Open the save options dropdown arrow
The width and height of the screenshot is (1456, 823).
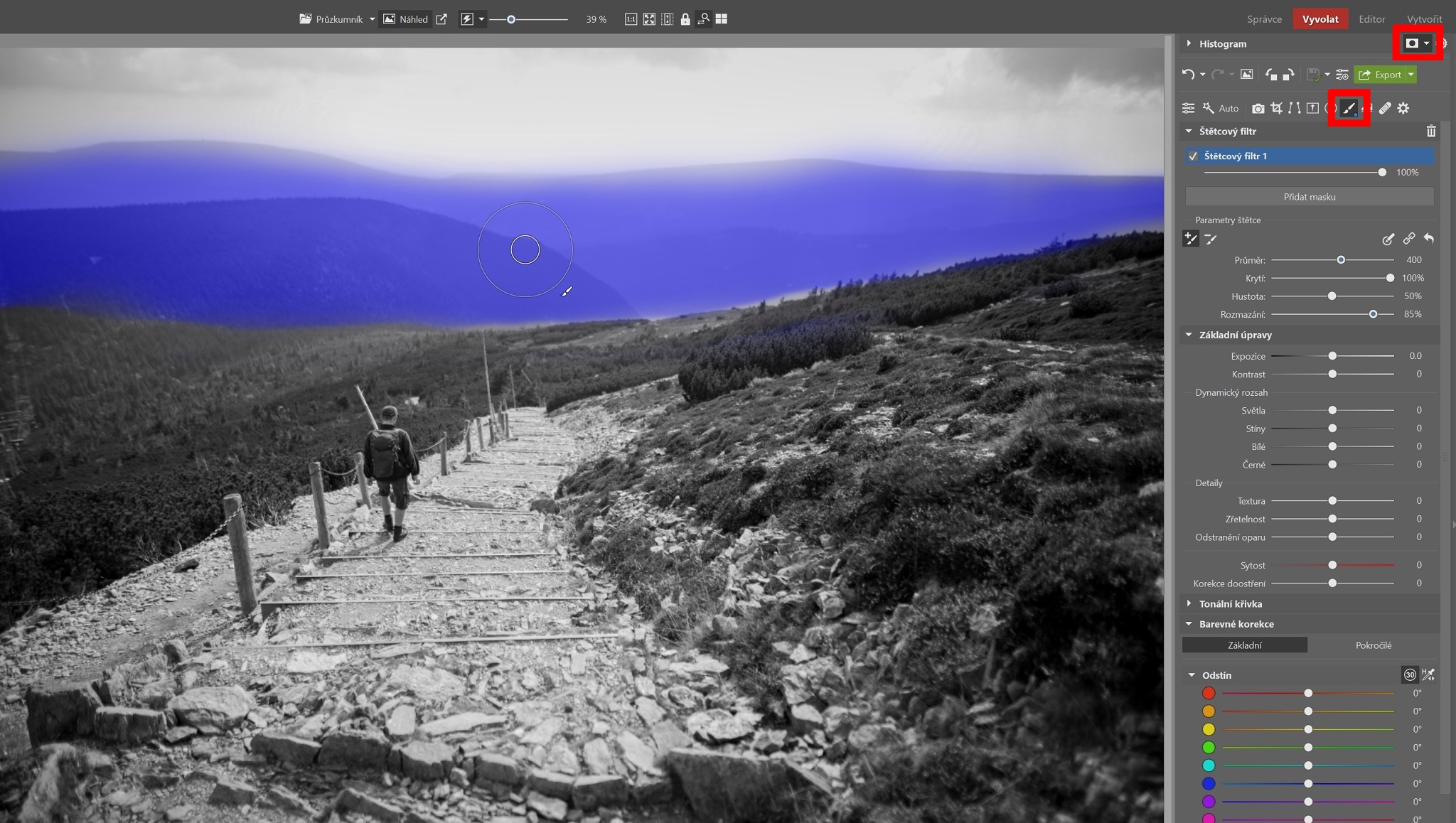pyautogui.click(x=1327, y=74)
